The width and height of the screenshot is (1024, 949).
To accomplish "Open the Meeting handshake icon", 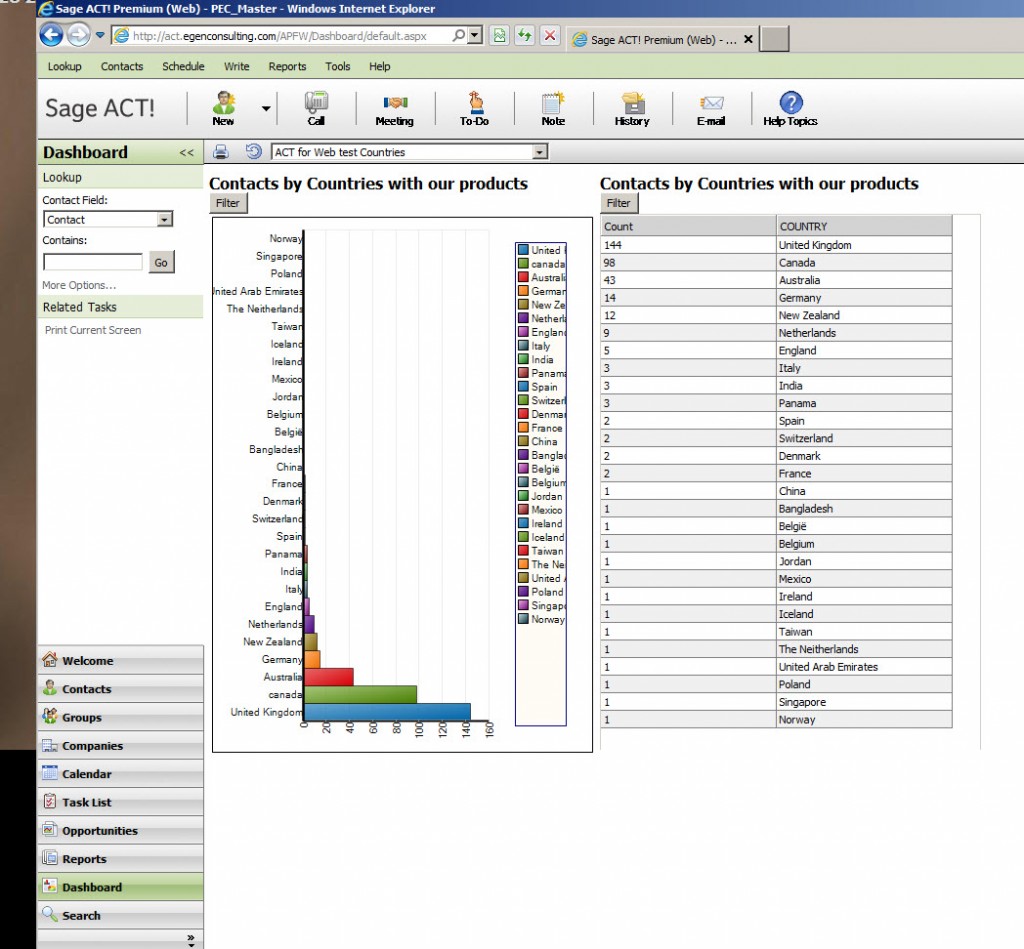I will tap(395, 103).
